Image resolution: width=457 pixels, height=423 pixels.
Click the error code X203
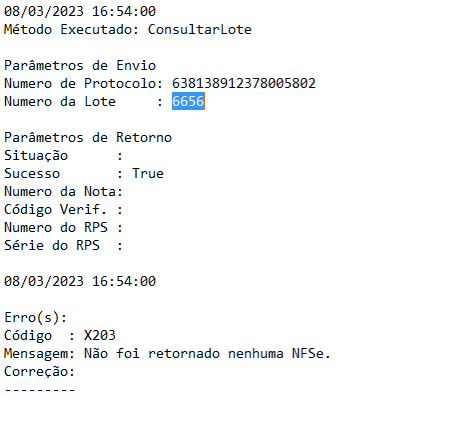tap(100, 335)
